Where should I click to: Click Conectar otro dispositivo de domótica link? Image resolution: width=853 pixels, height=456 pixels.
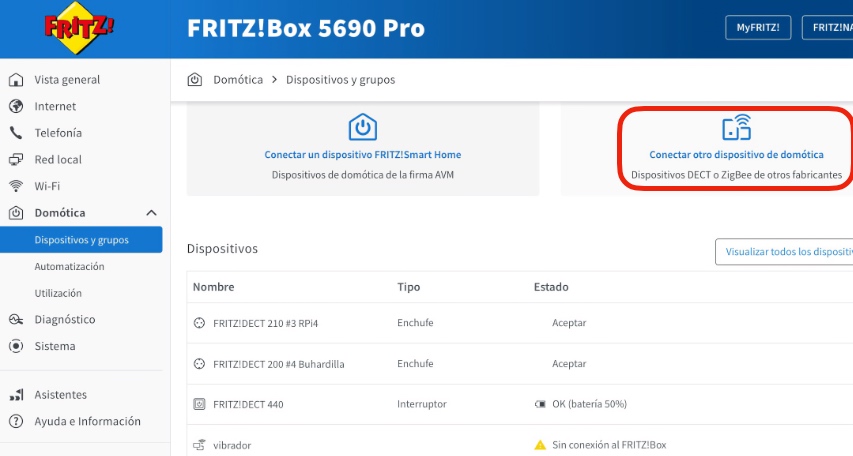pos(737,155)
